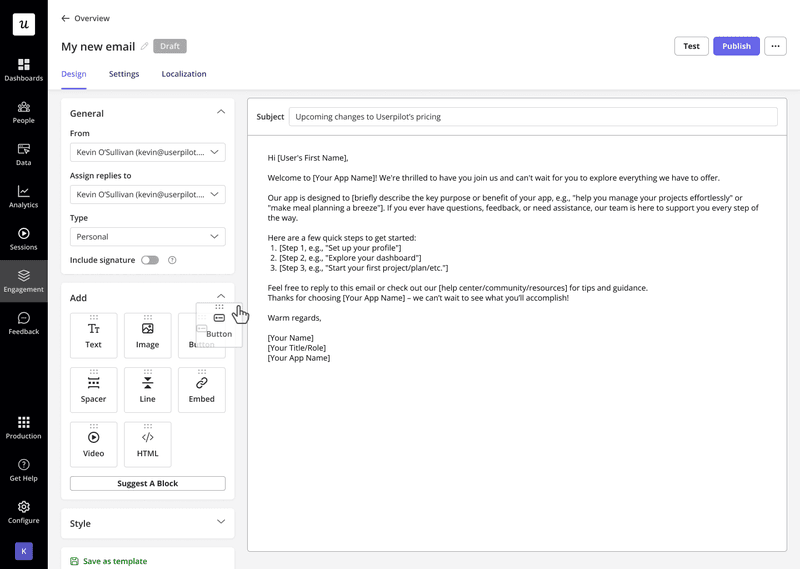
Task: Open the Analytics sidebar icon
Action: pyautogui.click(x=23, y=196)
